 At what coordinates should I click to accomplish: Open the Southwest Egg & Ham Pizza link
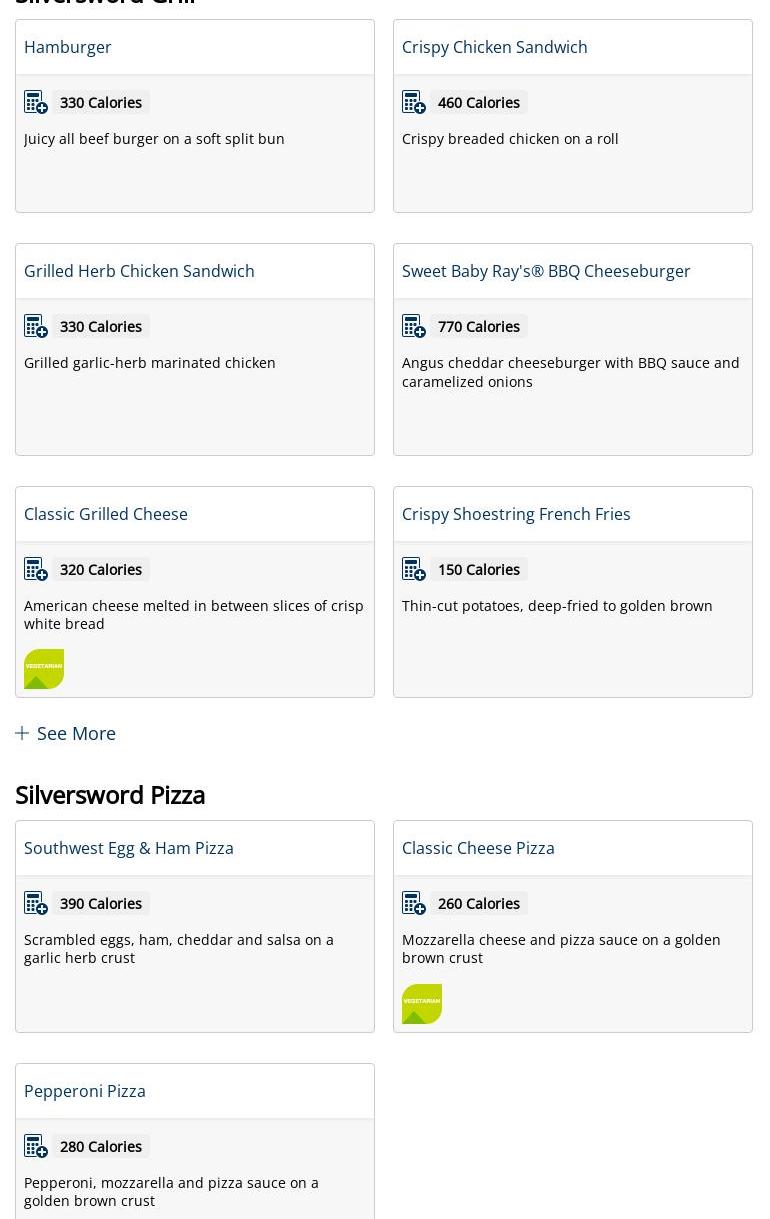[129, 848]
